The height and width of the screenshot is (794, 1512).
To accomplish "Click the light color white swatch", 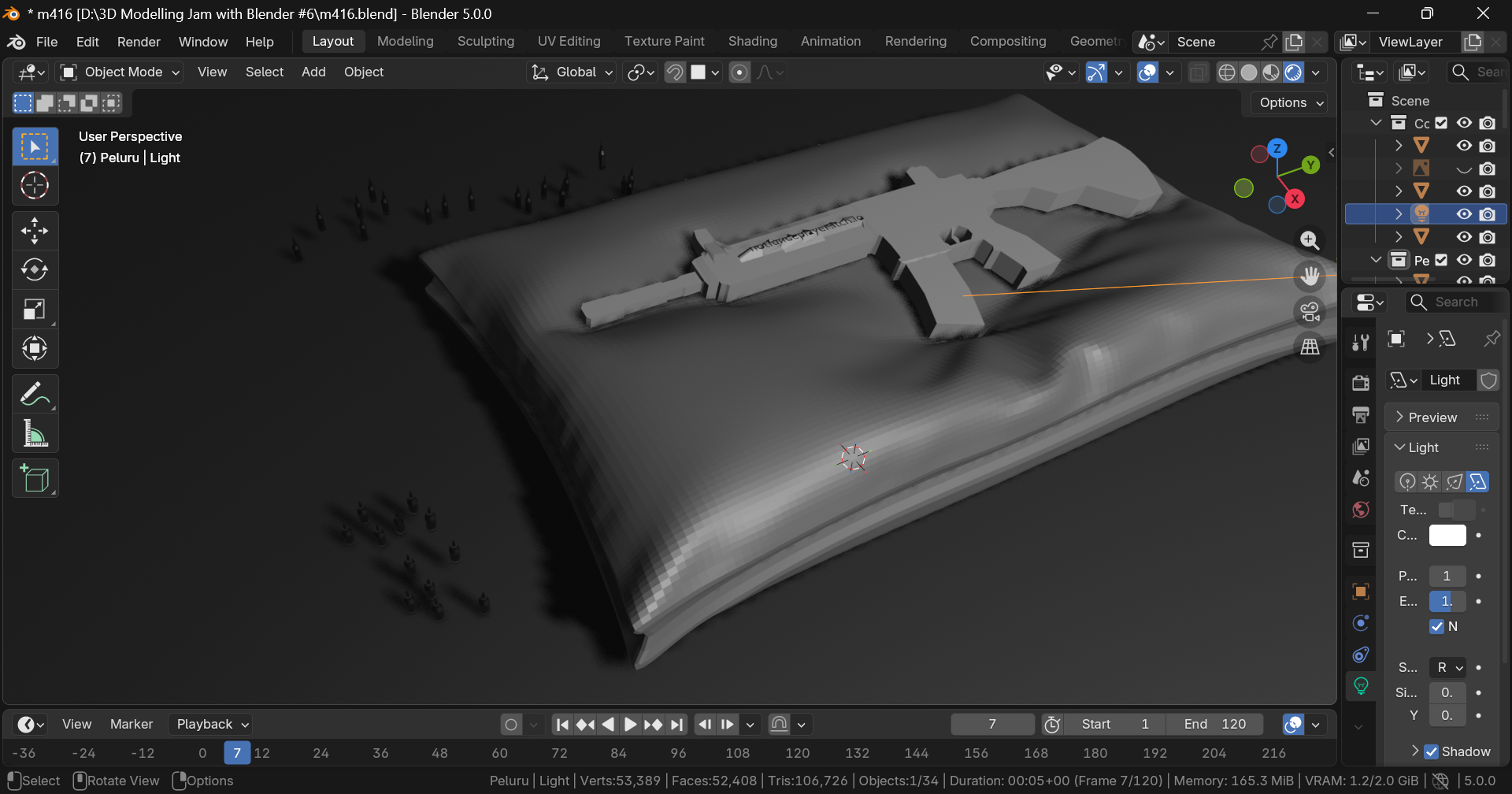I will click(1447, 536).
